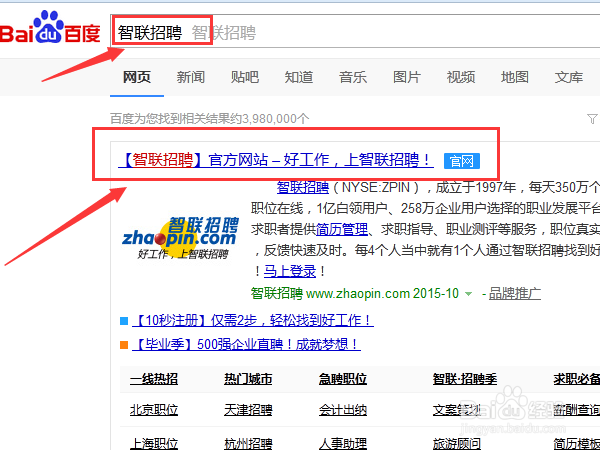Go to the 知道 tab

[x=298, y=77]
